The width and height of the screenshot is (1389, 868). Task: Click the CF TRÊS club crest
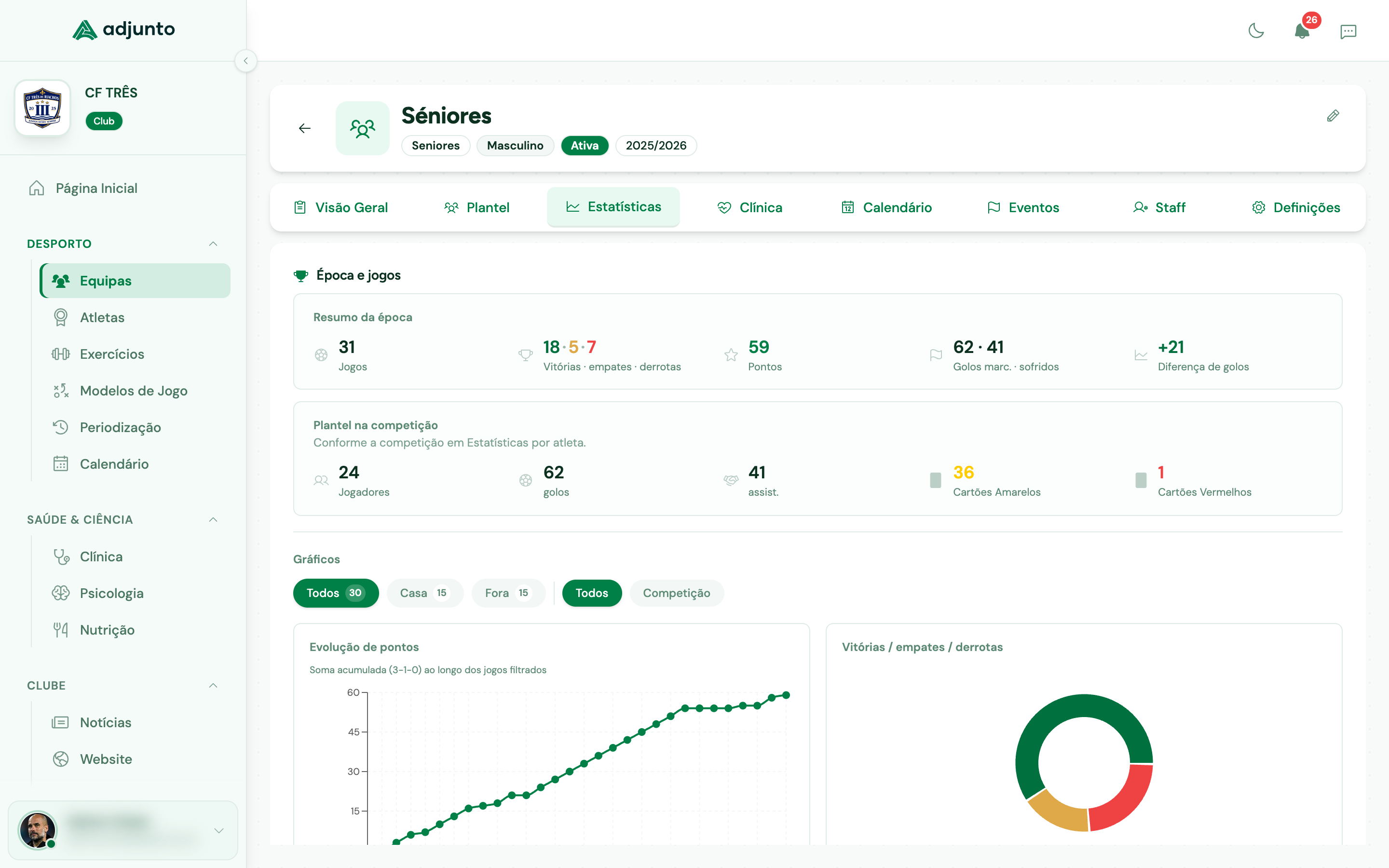click(42, 107)
